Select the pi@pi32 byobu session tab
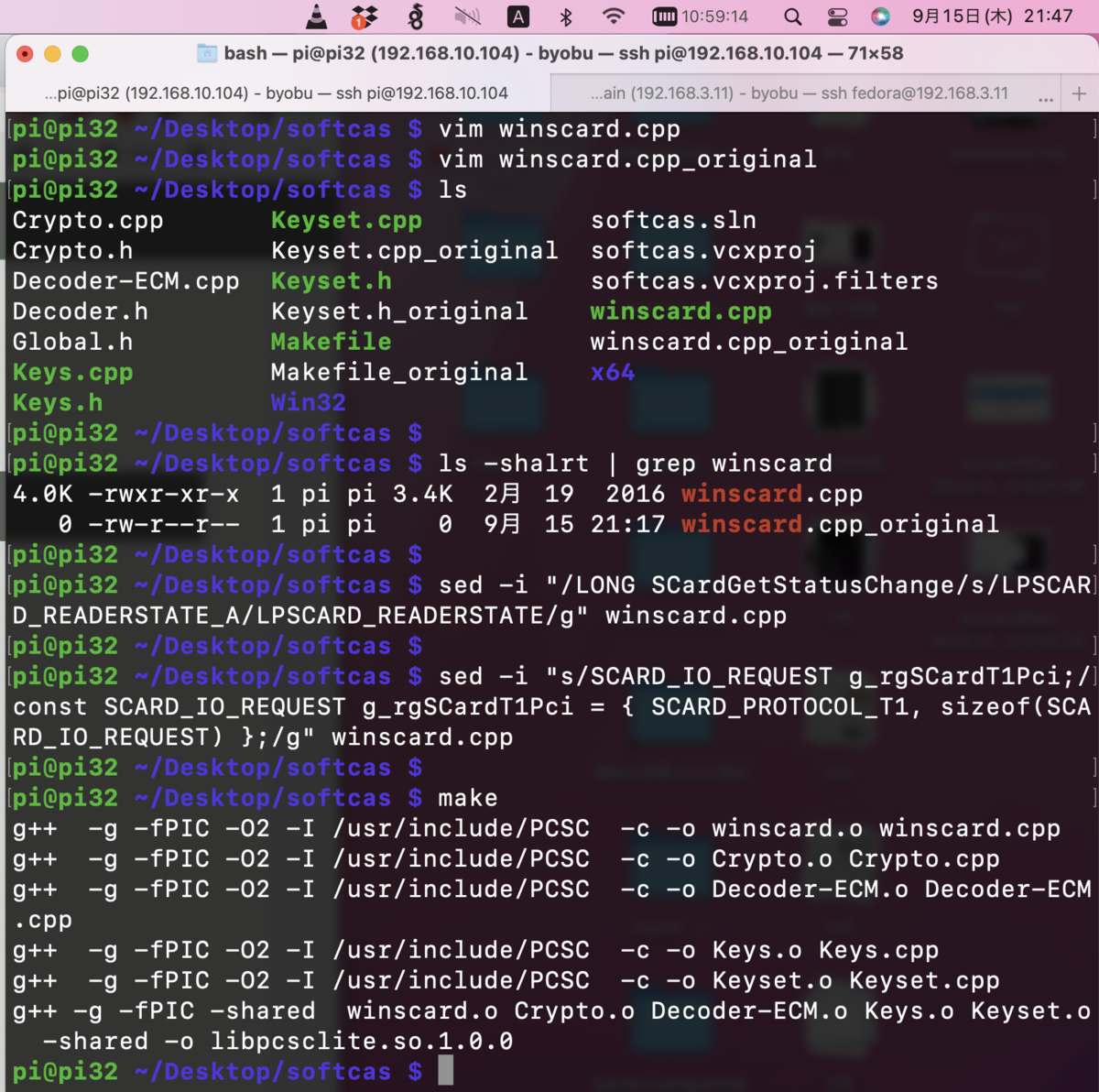Screen dimensions: 1099x1092 click(x=275, y=93)
